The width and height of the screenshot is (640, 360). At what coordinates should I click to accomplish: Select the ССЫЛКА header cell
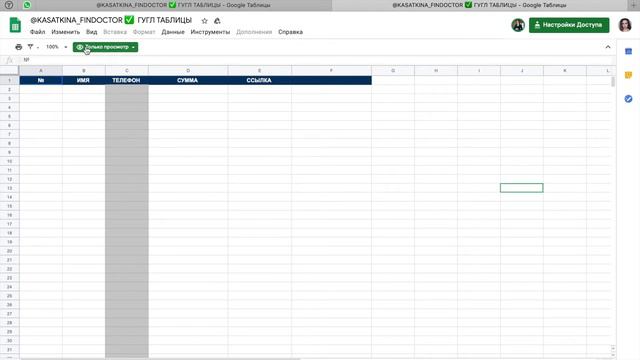259,80
